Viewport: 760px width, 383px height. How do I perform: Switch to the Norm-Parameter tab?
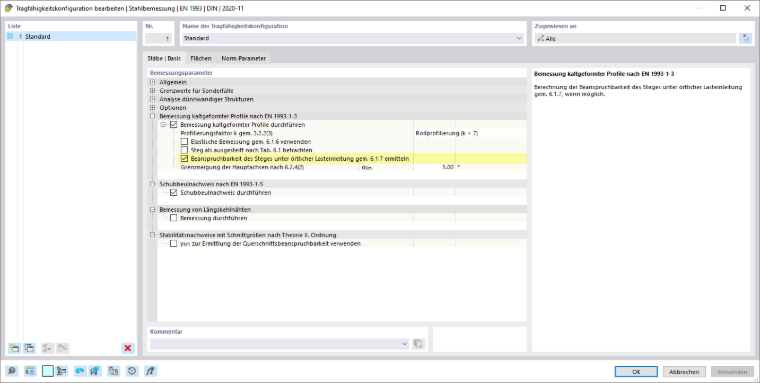[x=243, y=58]
